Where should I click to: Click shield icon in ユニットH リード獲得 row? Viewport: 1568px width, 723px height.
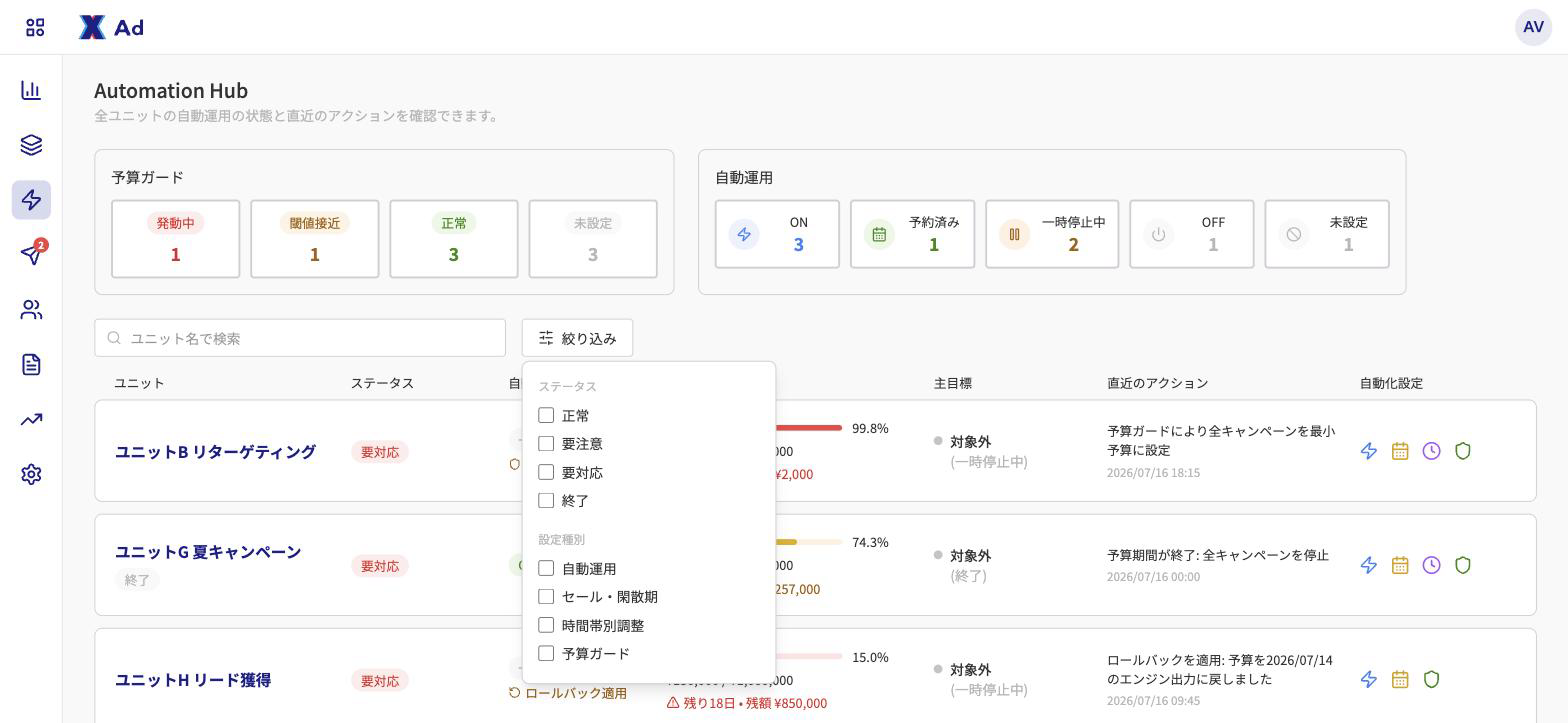point(1431,679)
